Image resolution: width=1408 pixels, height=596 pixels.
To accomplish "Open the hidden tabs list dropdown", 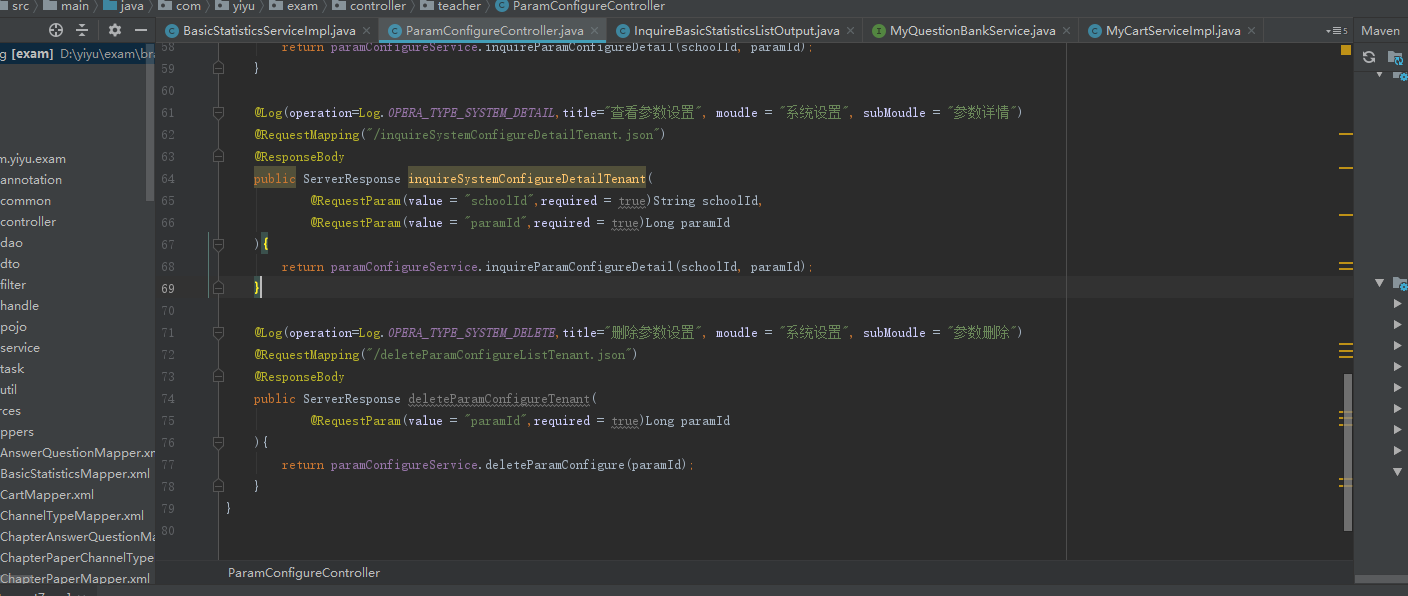I will click(x=1336, y=31).
